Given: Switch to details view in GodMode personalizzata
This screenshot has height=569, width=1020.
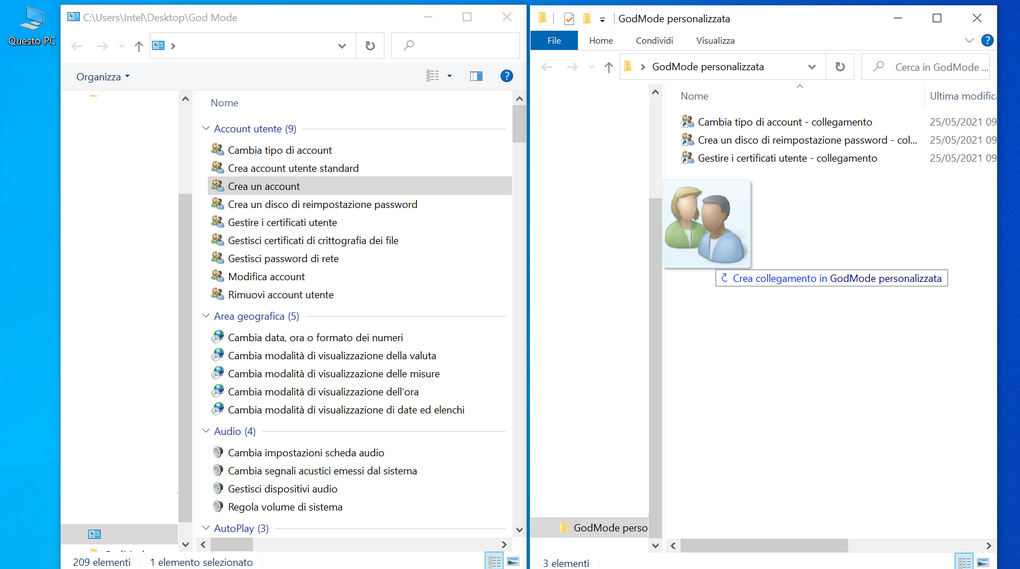Looking at the screenshot, I should click(x=963, y=562).
